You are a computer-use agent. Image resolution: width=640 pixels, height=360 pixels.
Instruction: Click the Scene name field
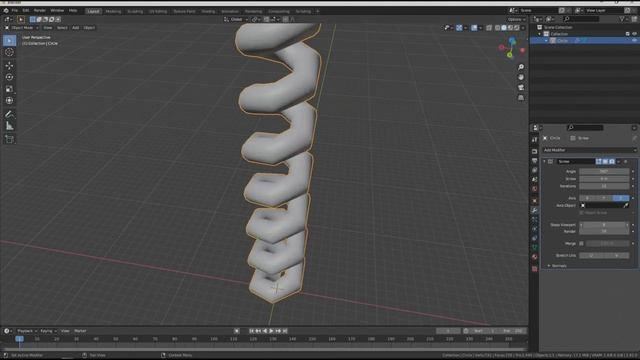[x=538, y=11]
